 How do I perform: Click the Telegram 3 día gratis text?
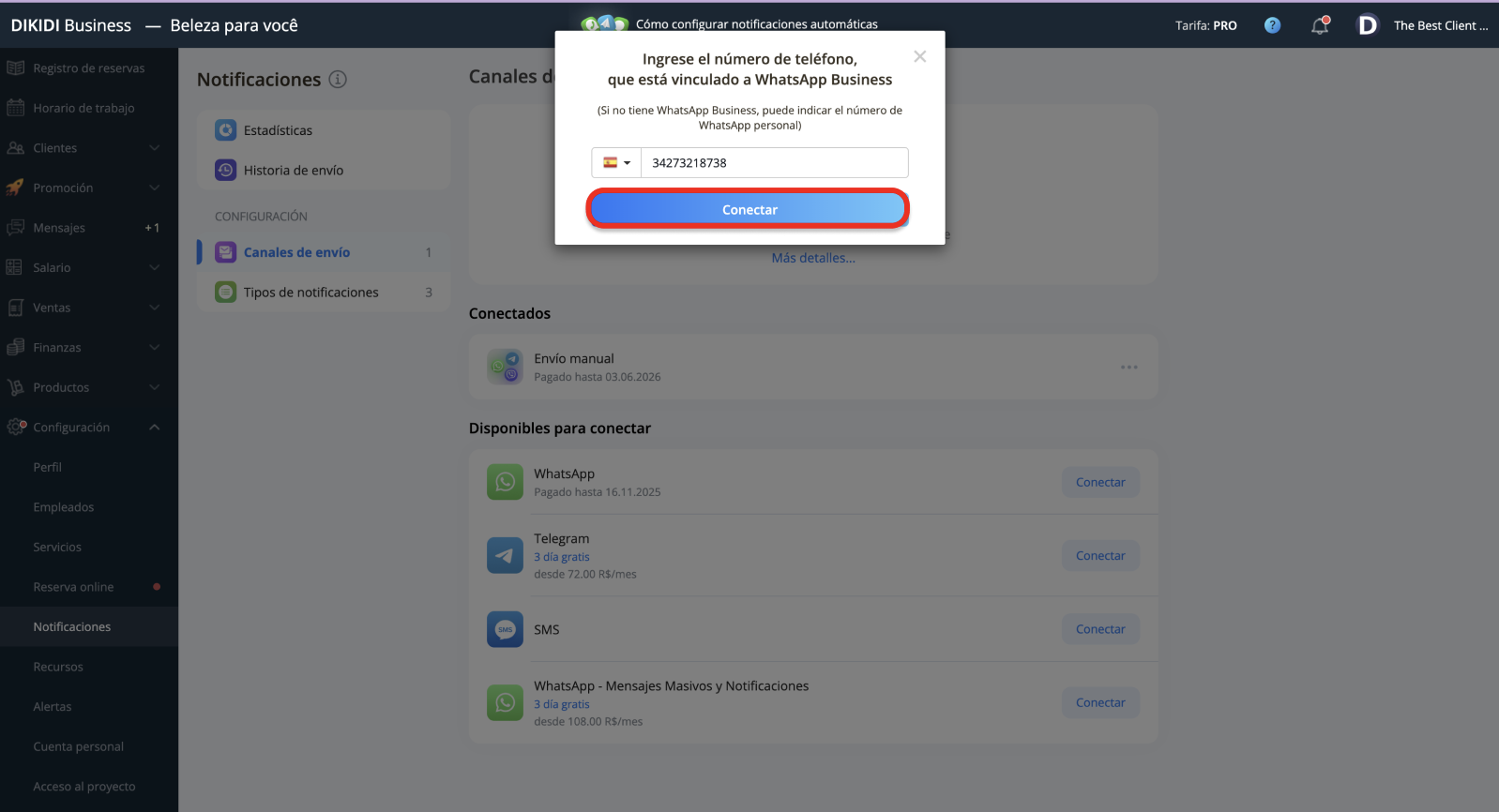coord(562,557)
